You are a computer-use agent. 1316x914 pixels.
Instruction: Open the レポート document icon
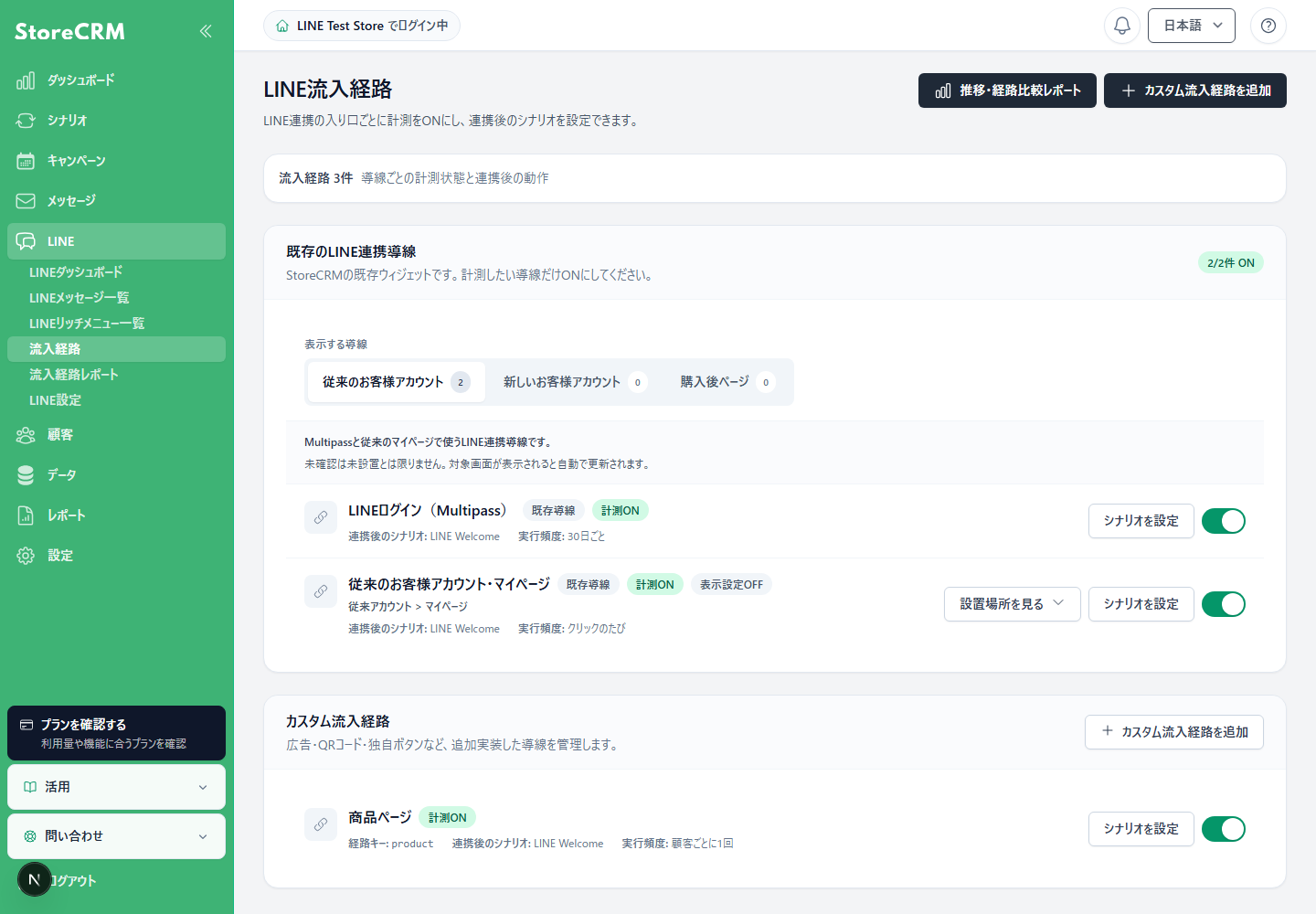coord(26,515)
